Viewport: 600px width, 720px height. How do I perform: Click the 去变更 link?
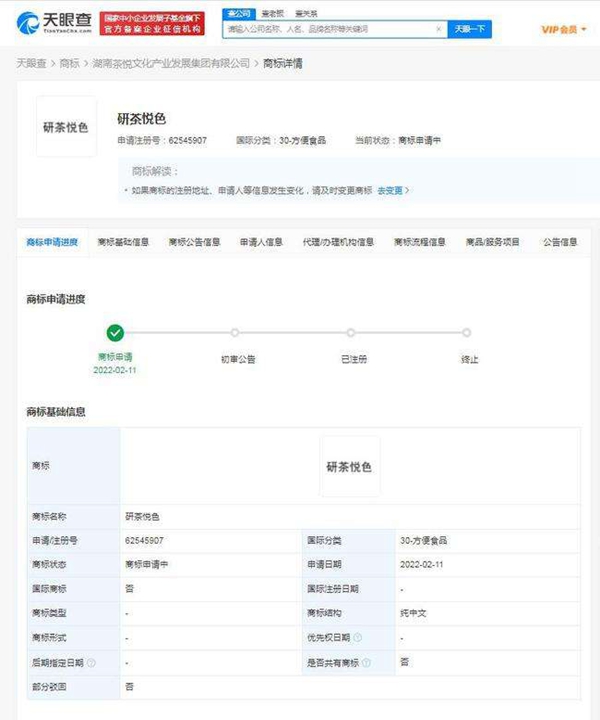coord(393,190)
